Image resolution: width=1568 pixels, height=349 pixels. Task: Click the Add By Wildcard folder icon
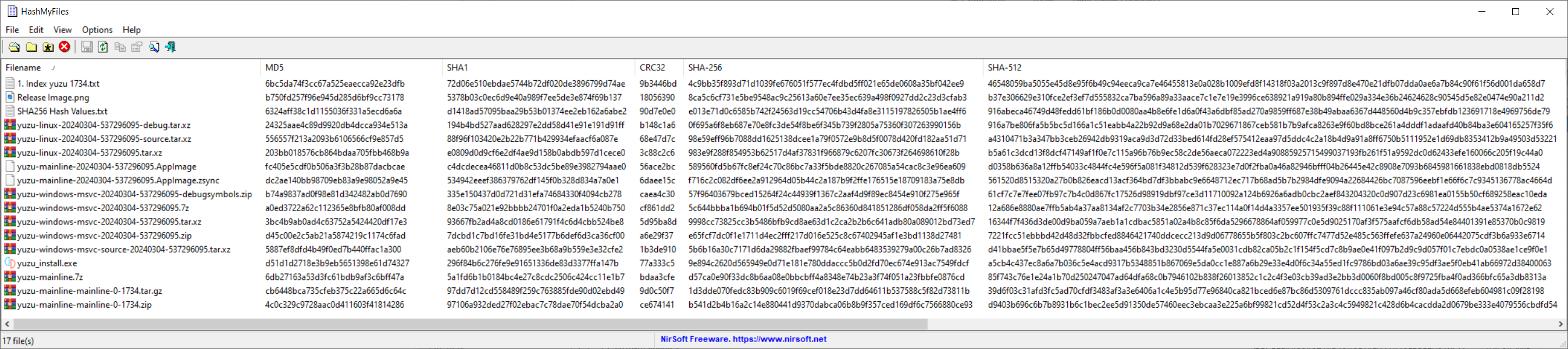pyautogui.click(x=48, y=47)
